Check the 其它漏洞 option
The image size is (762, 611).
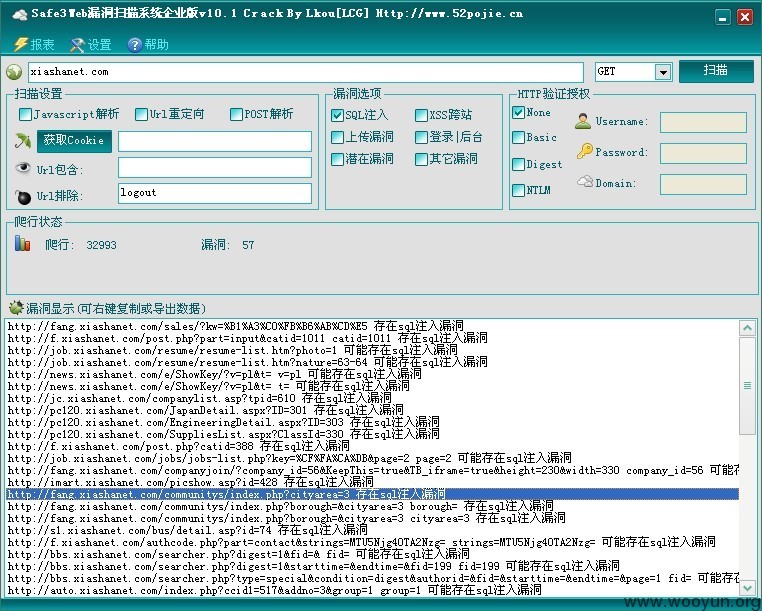click(x=421, y=159)
